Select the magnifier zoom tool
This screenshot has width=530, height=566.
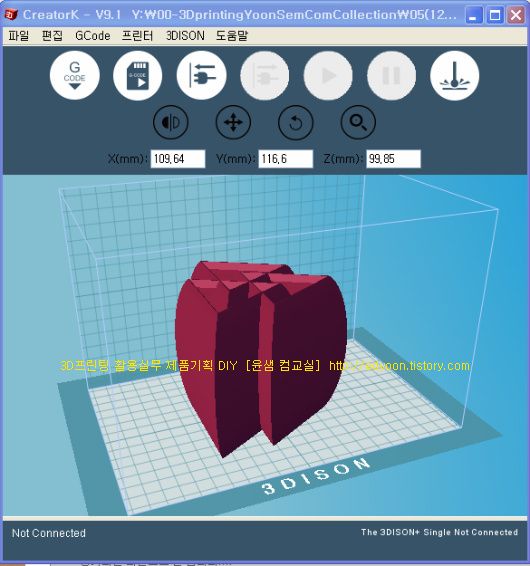point(358,122)
